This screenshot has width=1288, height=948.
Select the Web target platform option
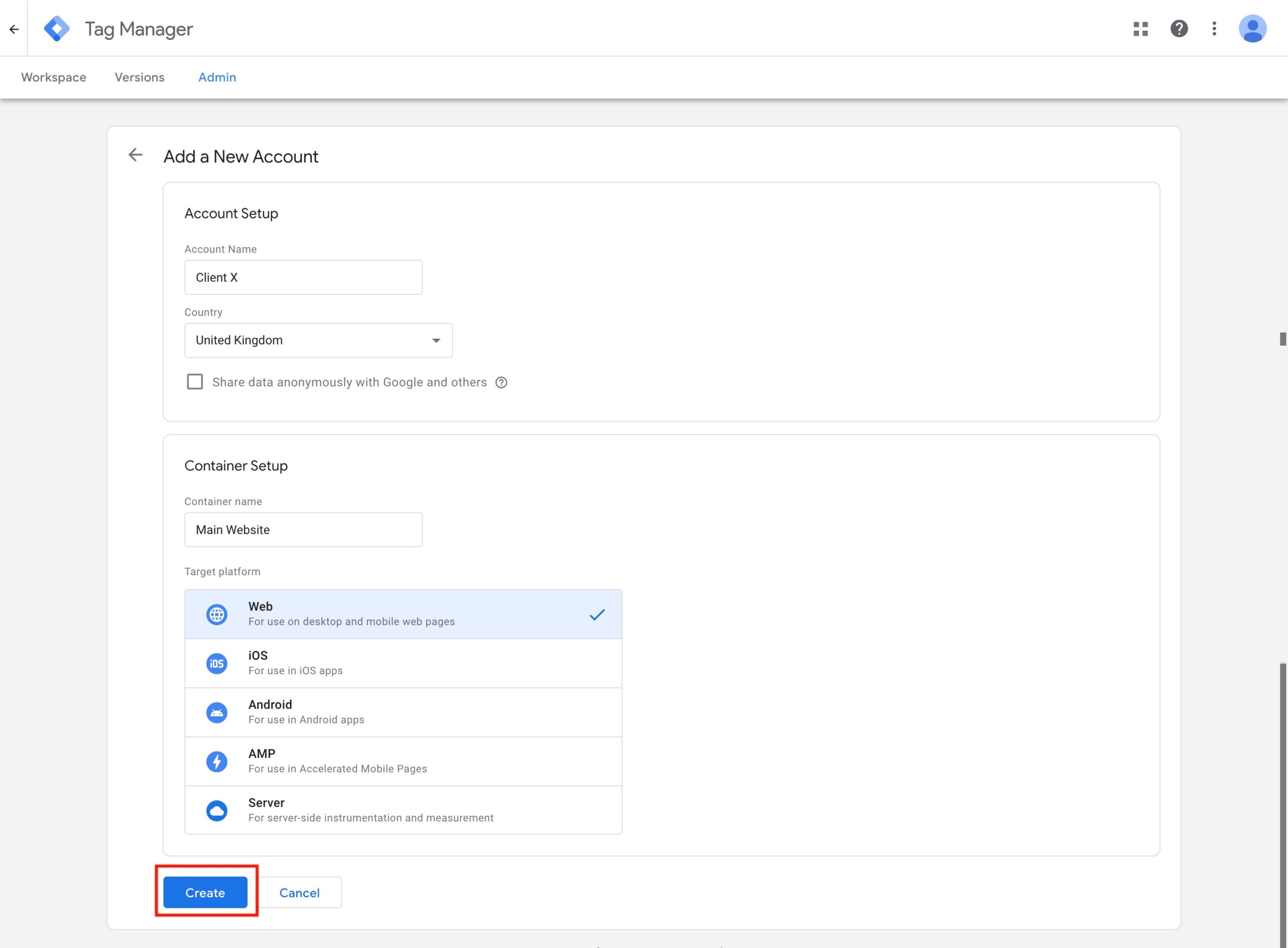tap(403, 613)
